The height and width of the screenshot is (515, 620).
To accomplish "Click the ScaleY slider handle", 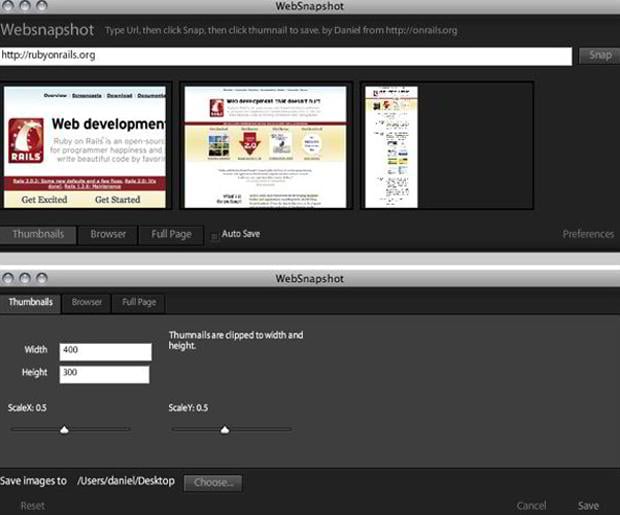I will pyautogui.click(x=225, y=429).
